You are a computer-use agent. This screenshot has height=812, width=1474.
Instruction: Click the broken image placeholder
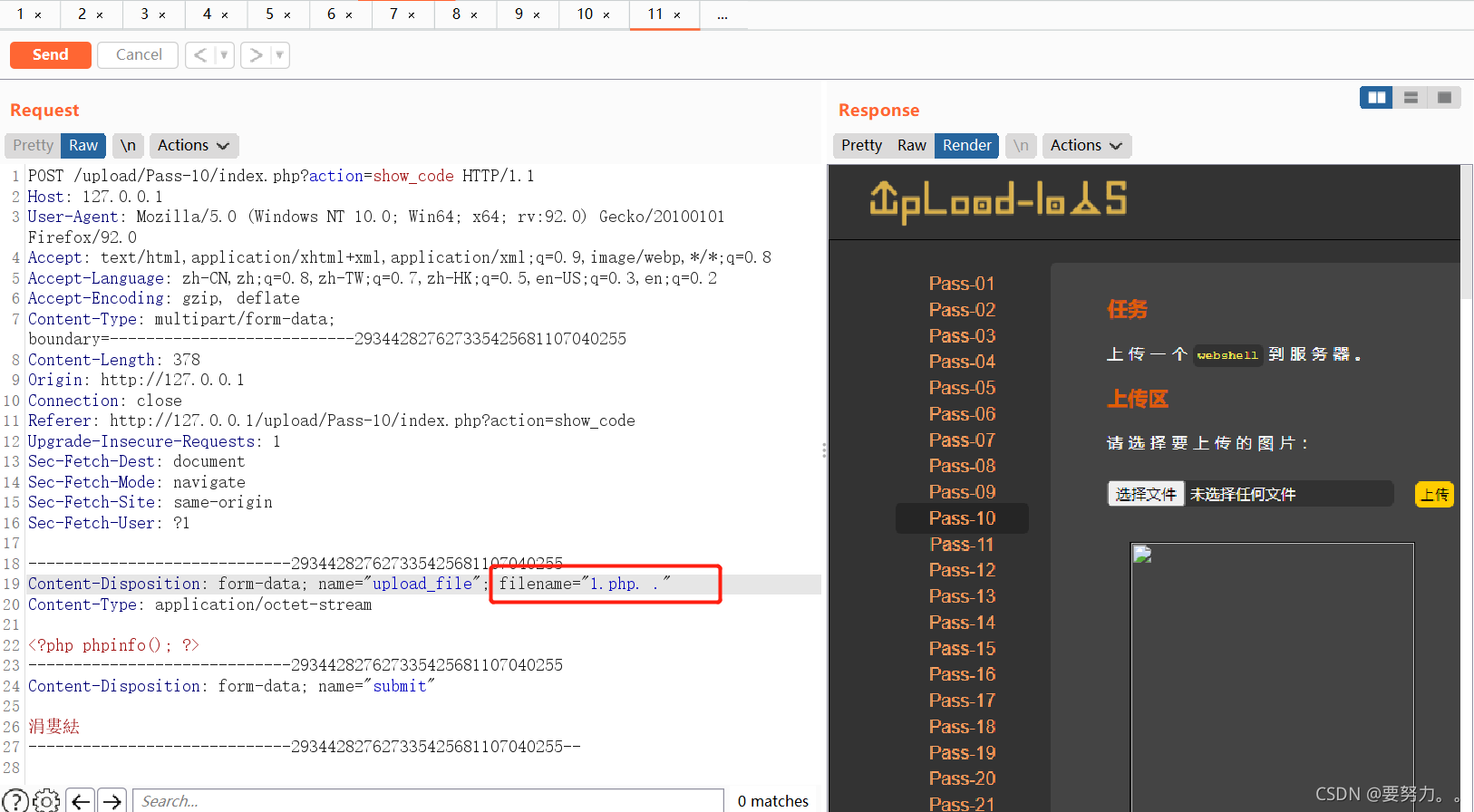(x=1272, y=677)
